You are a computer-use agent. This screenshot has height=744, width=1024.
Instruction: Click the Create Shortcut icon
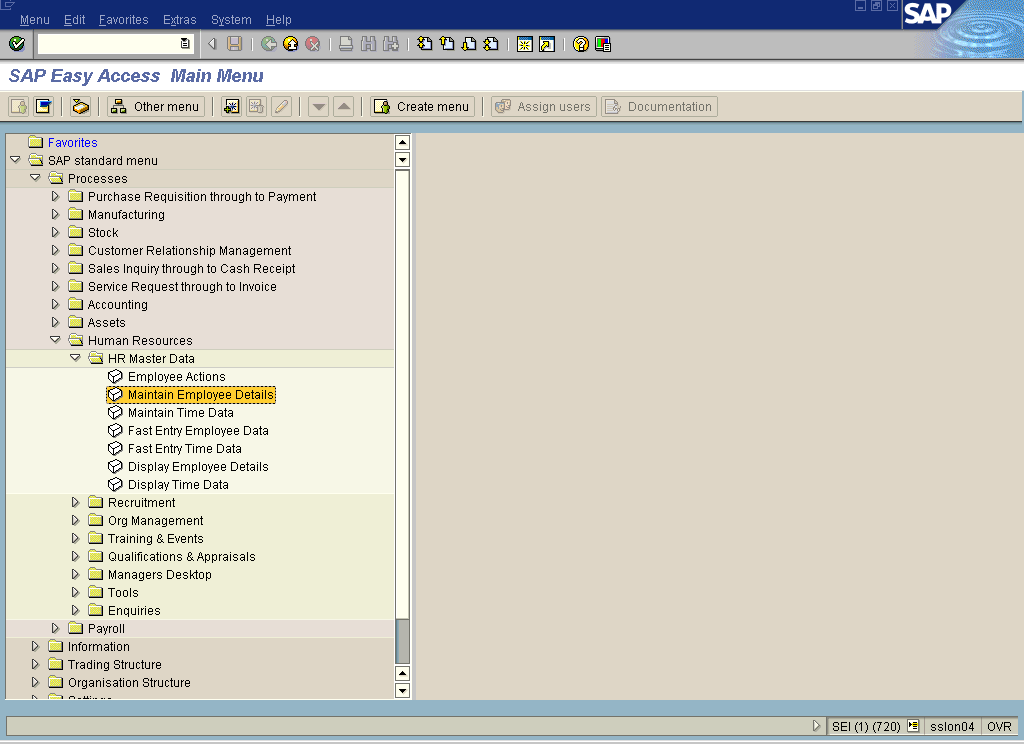tap(547, 44)
